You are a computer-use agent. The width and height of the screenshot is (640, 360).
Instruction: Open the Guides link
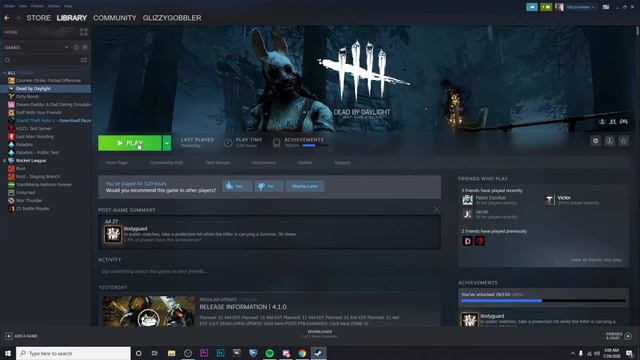point(305,162)
